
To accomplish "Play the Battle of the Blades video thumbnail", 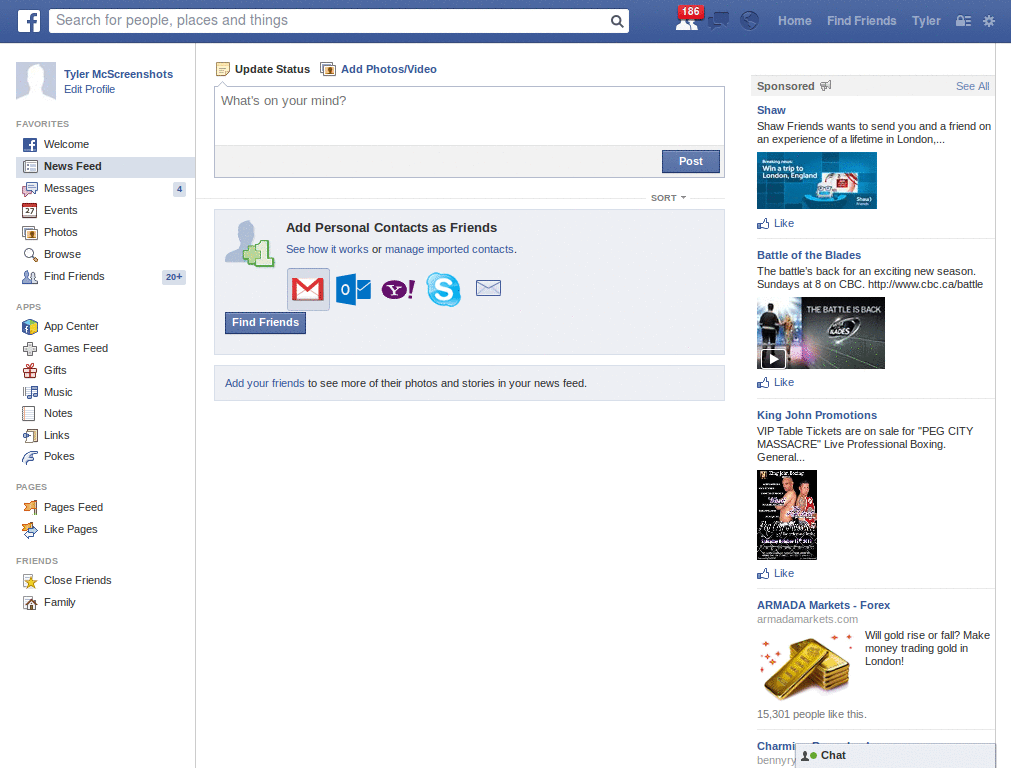I will pyautogui.click(x=821, y=333).
